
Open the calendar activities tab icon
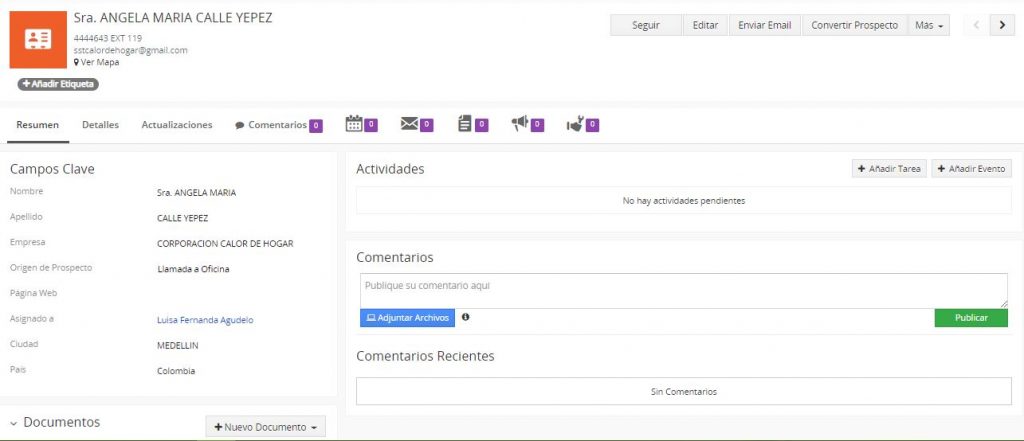point(354,124)
